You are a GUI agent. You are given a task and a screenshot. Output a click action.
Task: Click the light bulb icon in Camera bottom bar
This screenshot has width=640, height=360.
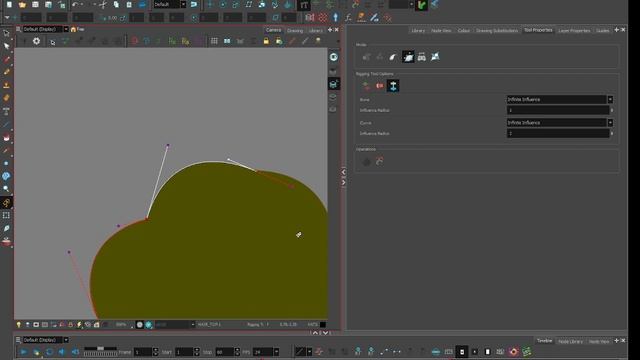[18, 325]
